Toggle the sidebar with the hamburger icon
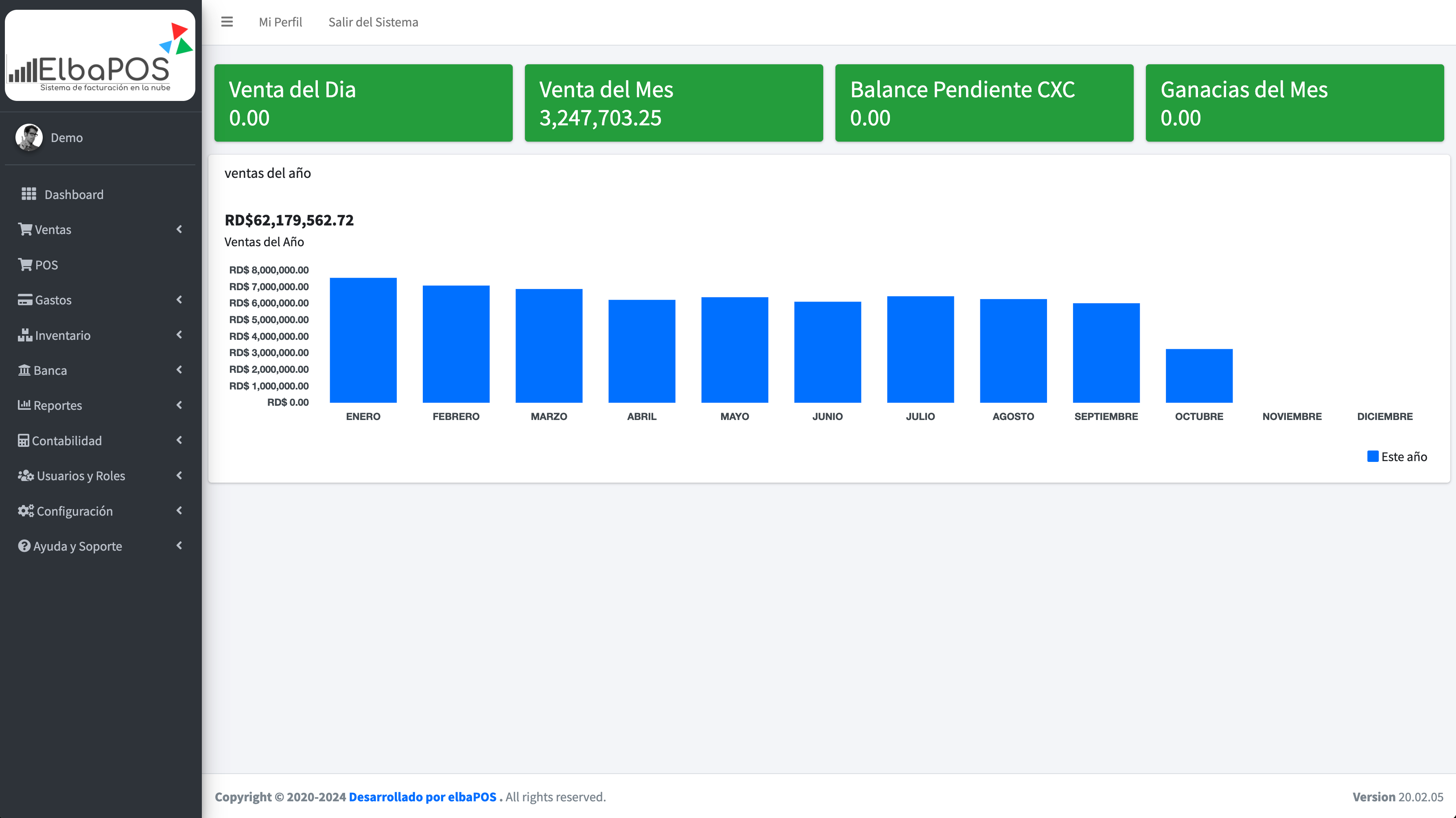This screenshot has width=1456, height=818. pyautogui.click(x=227, y=22)
